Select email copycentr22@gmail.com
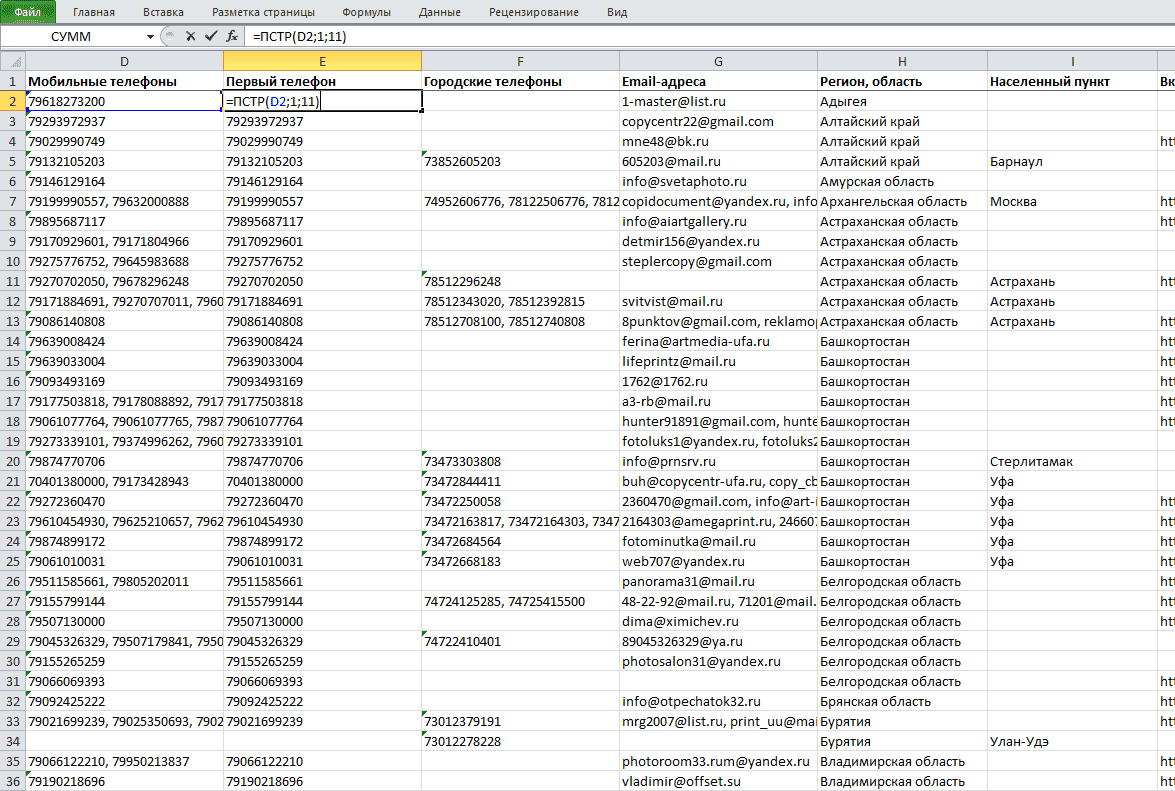 (x=718, y=121)
